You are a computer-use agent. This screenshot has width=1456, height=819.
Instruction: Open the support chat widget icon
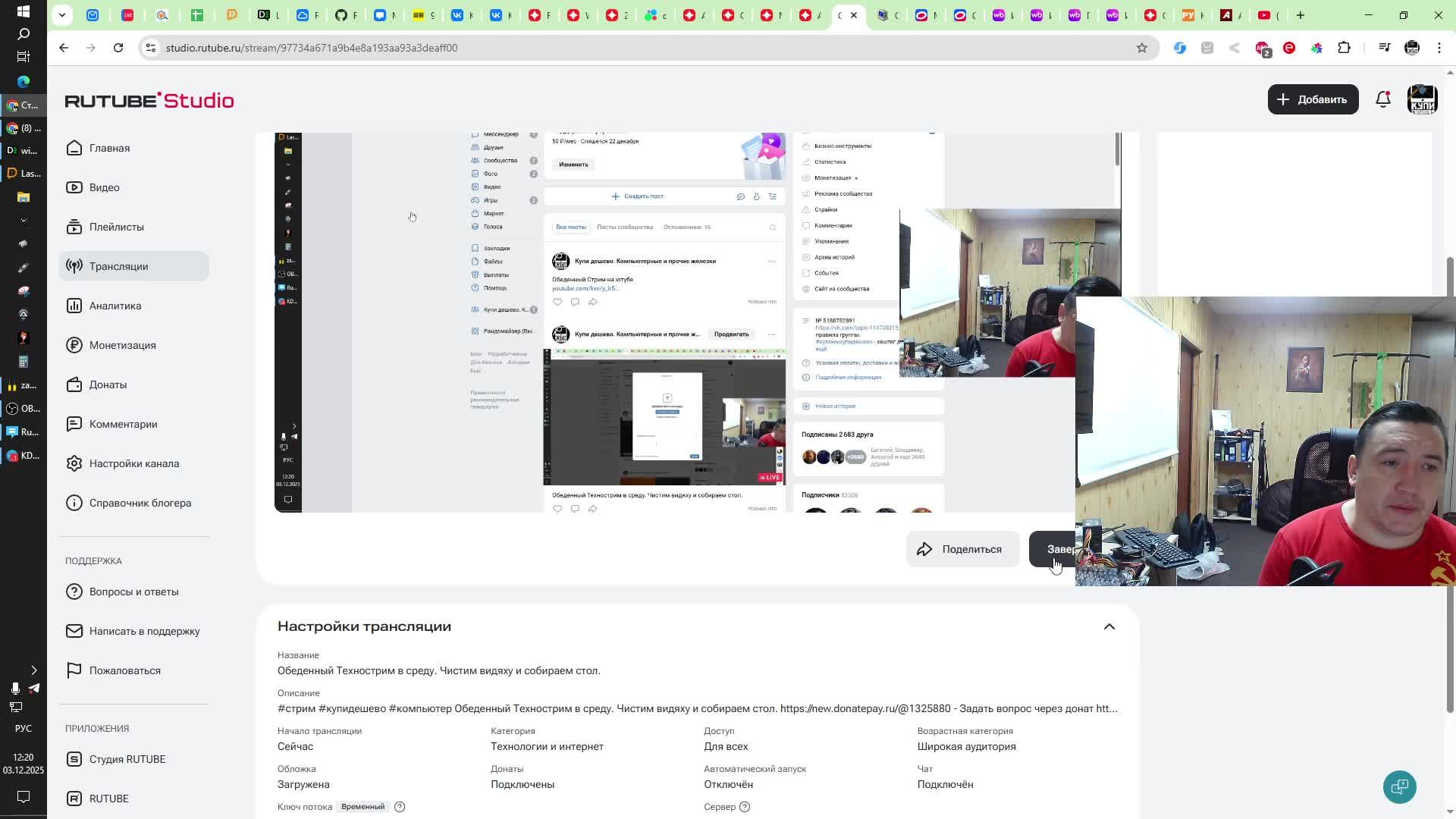click(1399, 786)
